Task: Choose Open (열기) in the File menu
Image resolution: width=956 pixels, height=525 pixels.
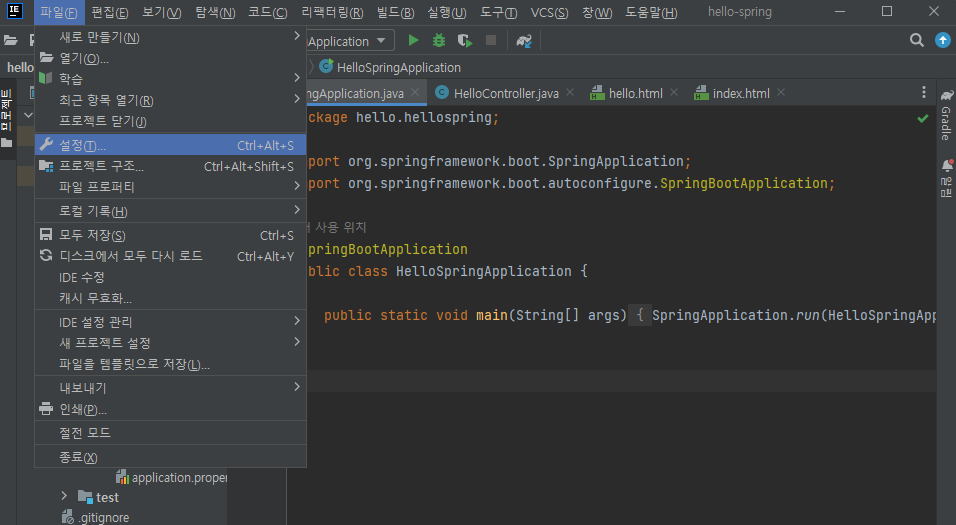Action: pos(171,58)
